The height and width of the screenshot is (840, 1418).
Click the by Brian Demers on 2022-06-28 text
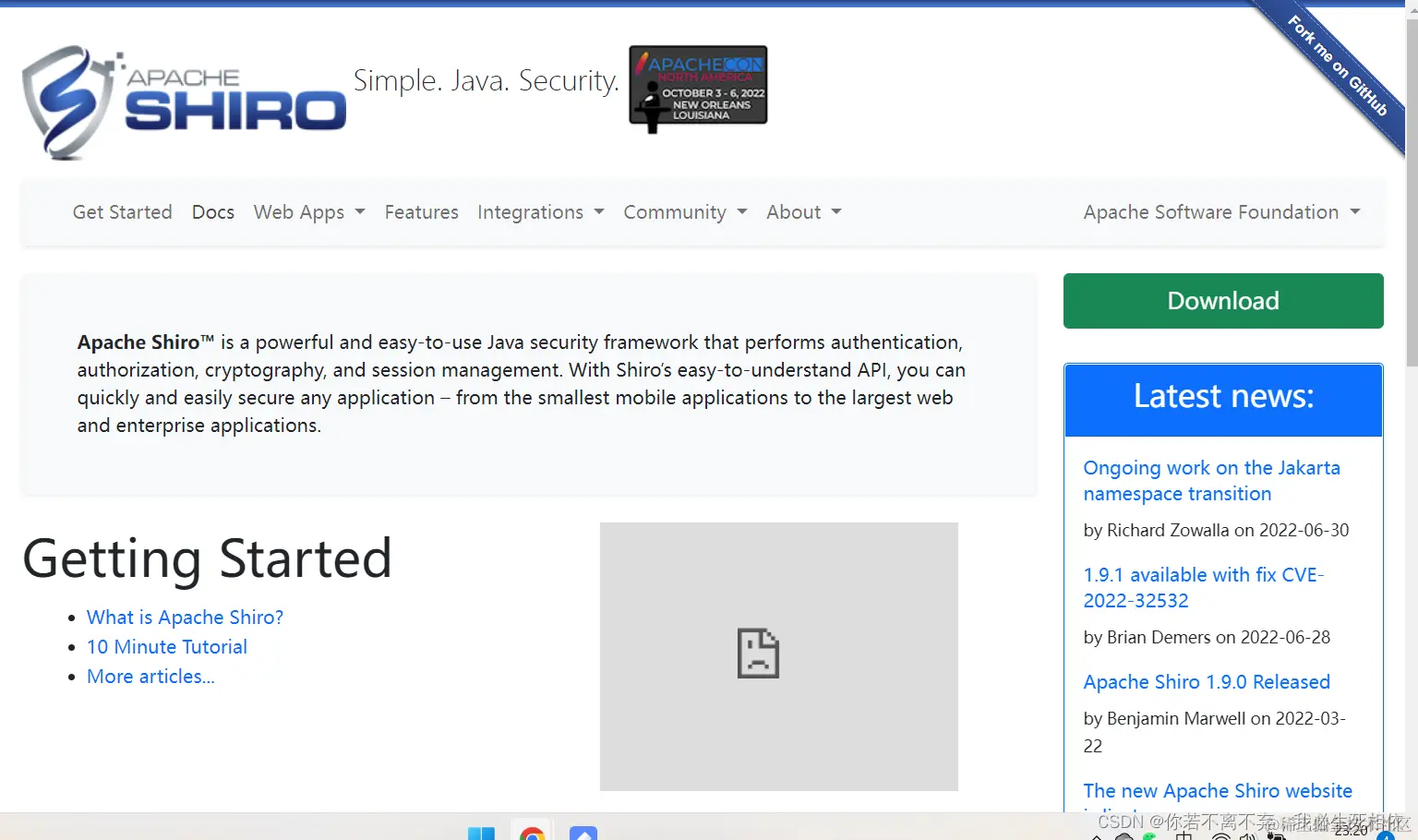pos(1207,638)
